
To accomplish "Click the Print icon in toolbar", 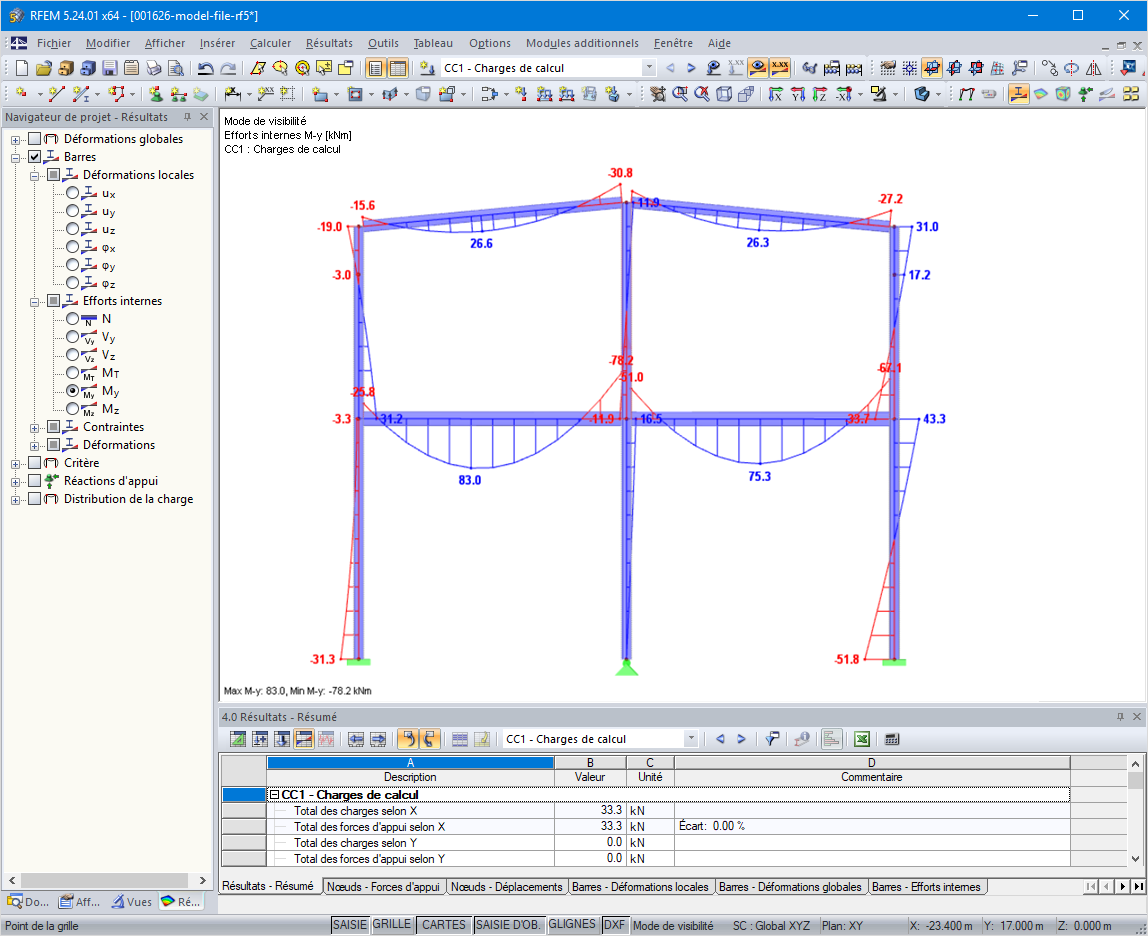I will [154, 68].
